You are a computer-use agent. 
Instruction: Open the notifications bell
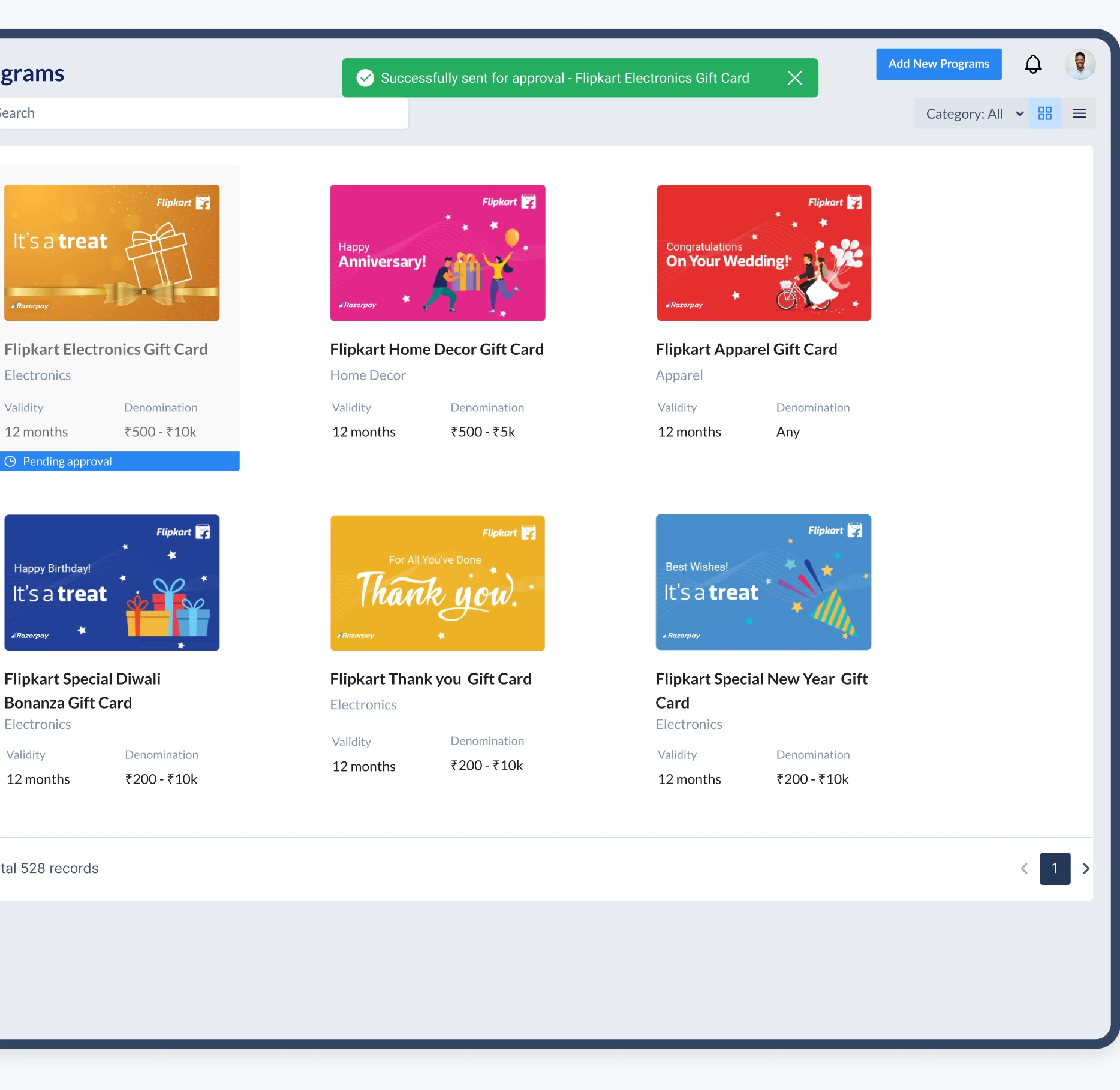[x=1032, y=64]
